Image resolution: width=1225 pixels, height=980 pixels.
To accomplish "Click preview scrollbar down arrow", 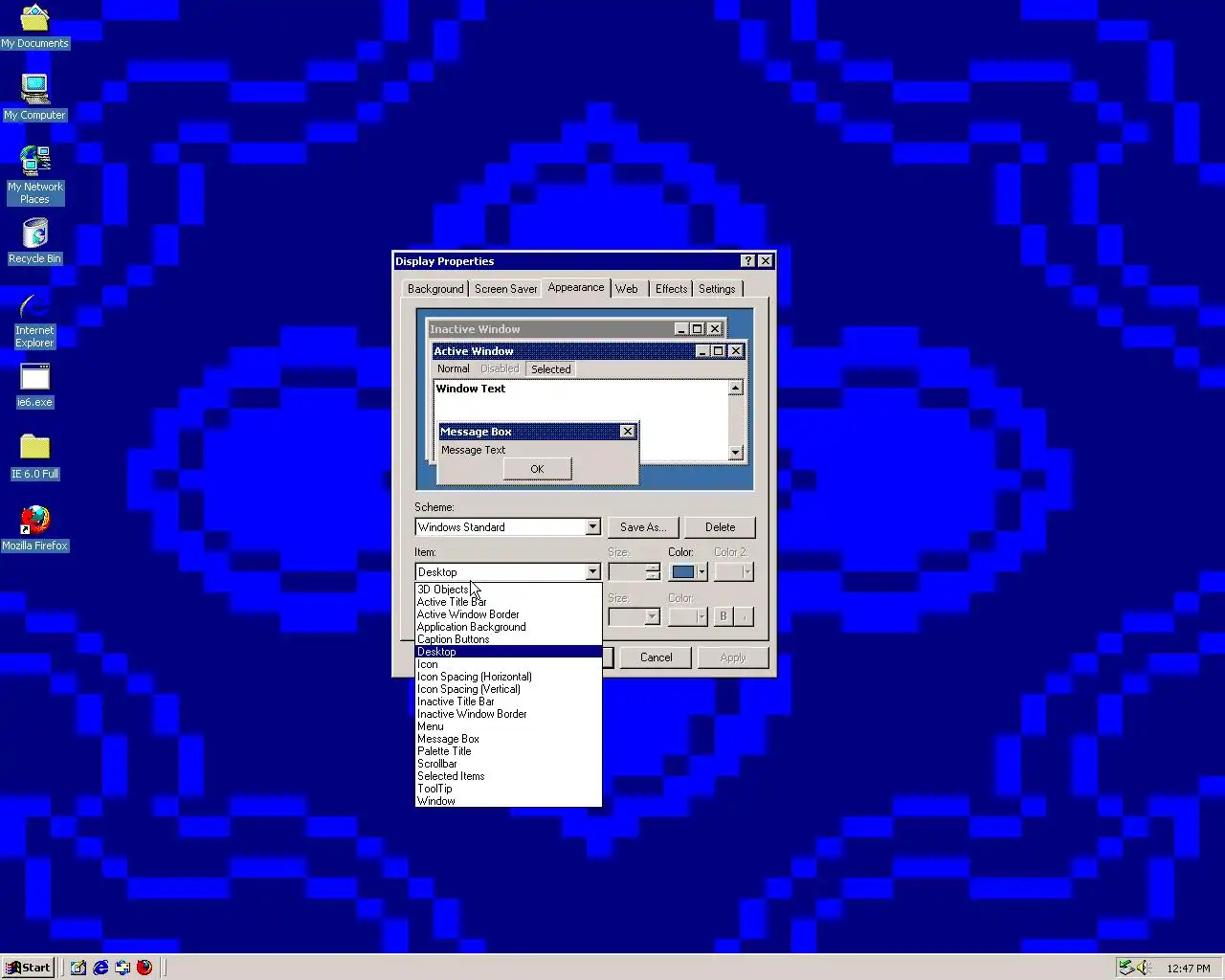I will (x=735, y=453).
